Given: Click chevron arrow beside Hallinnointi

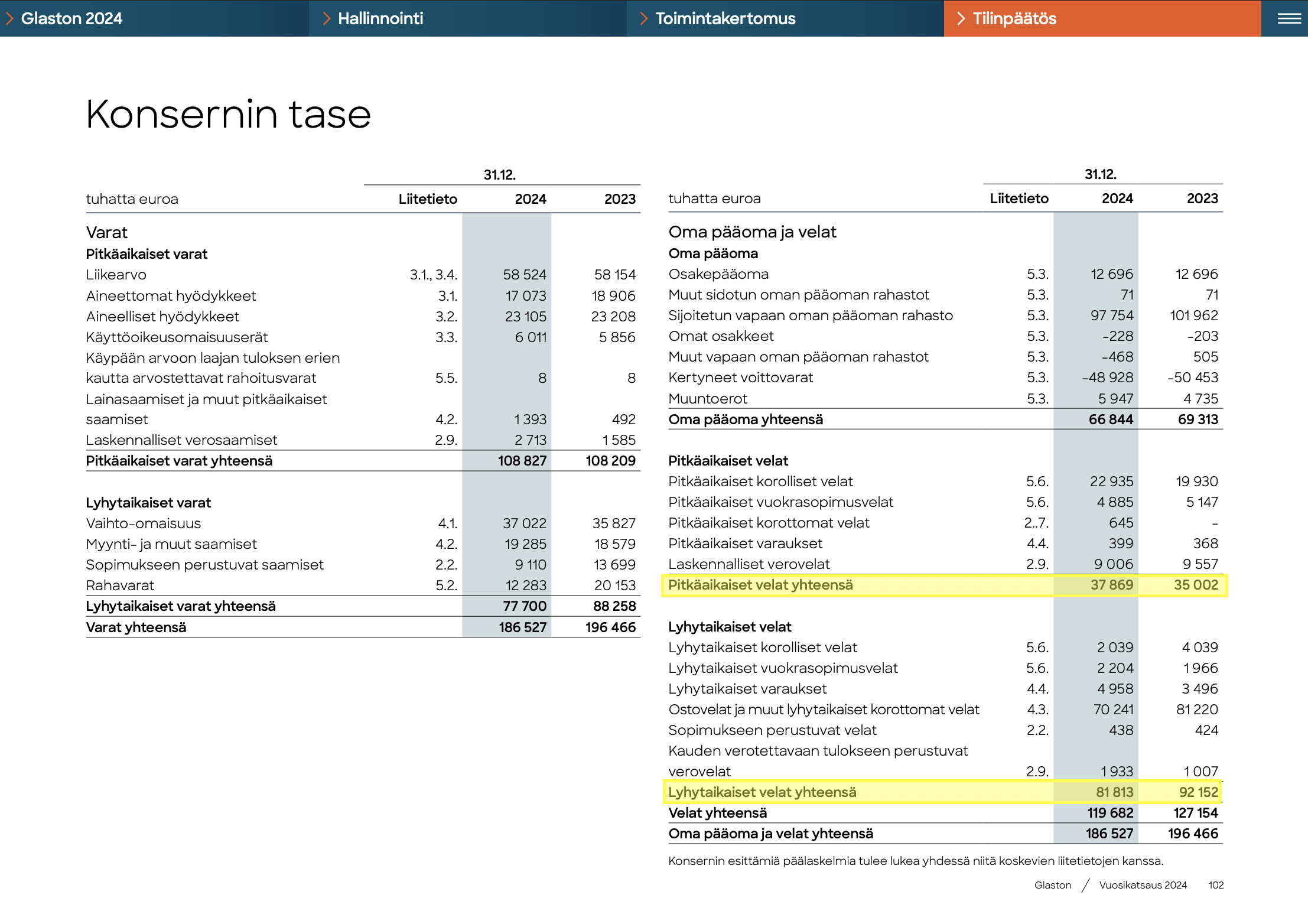Looking at the screenshot, I should point(326,18).
